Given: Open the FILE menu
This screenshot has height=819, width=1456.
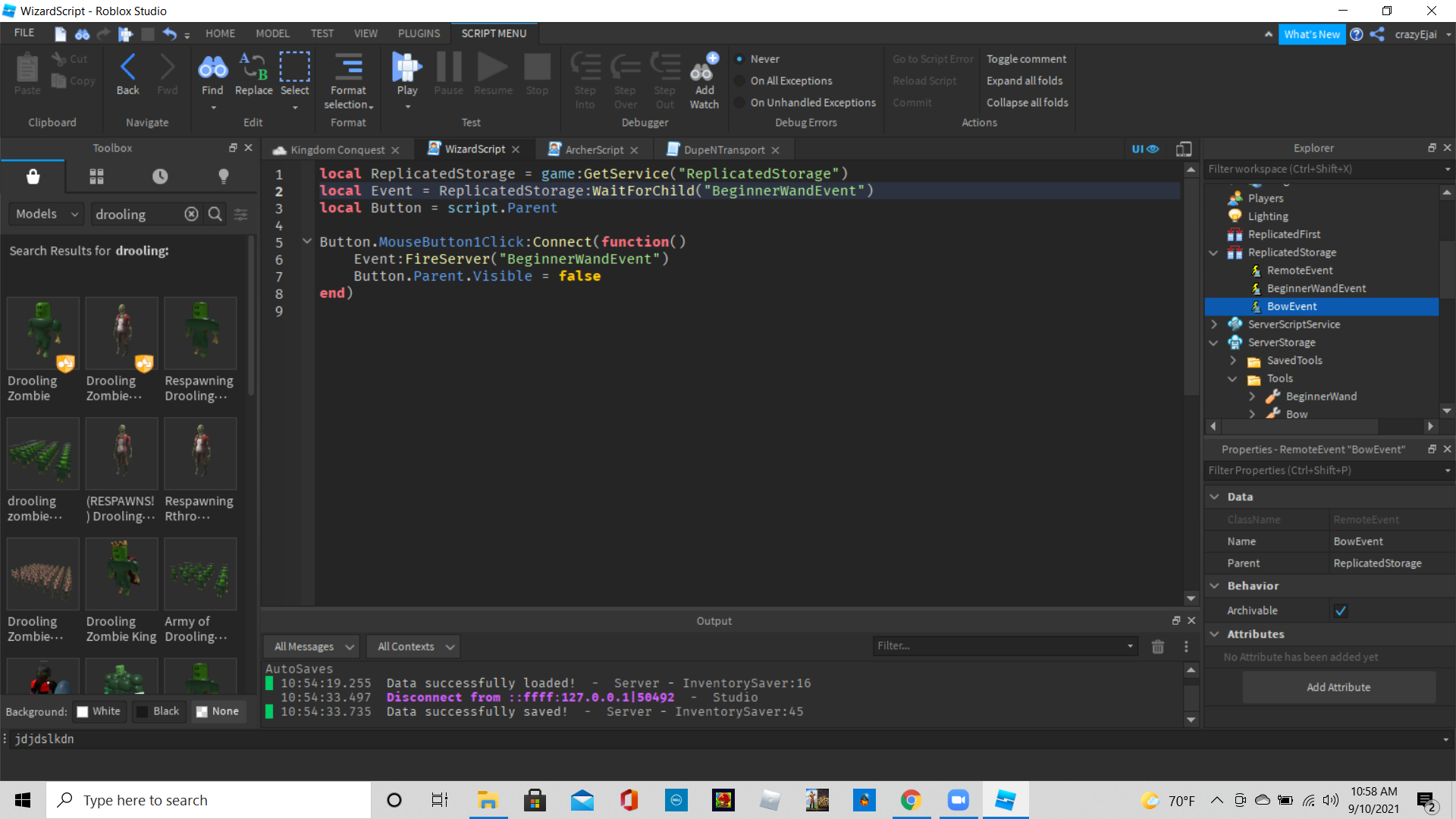Looking at the screenshot, I should (24, 33).
